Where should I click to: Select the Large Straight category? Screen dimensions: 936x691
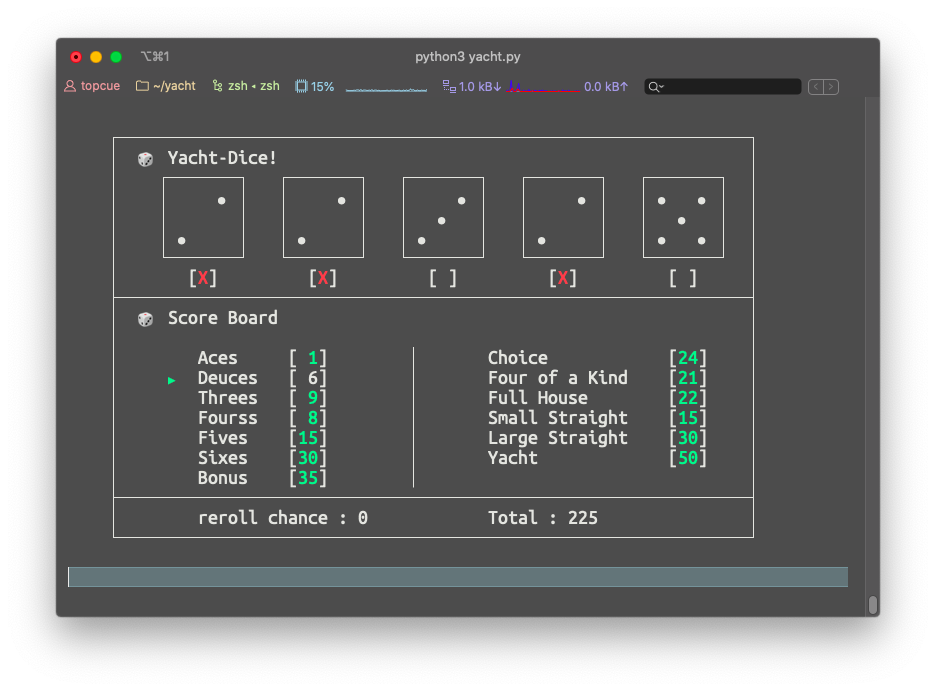(598, 438)
